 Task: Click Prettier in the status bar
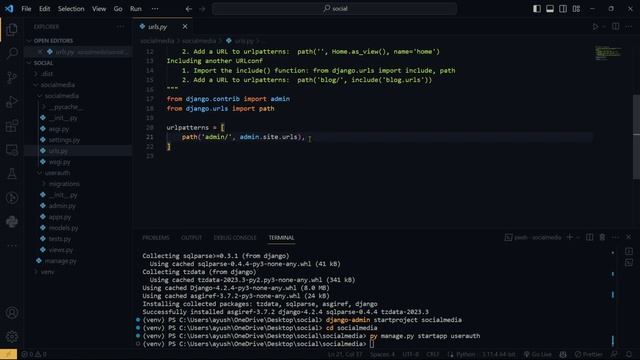[x=588, y=354]
